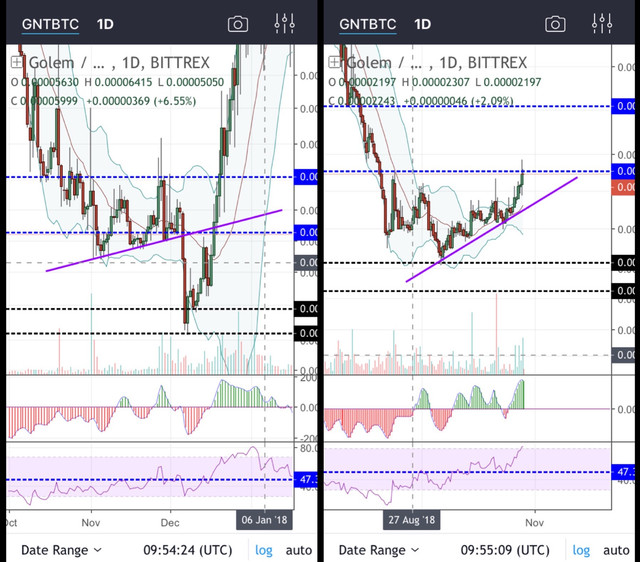Select the 06 Jan '18 date marker
This screenshot has width=640, height=562.
[x=264, y=520]
